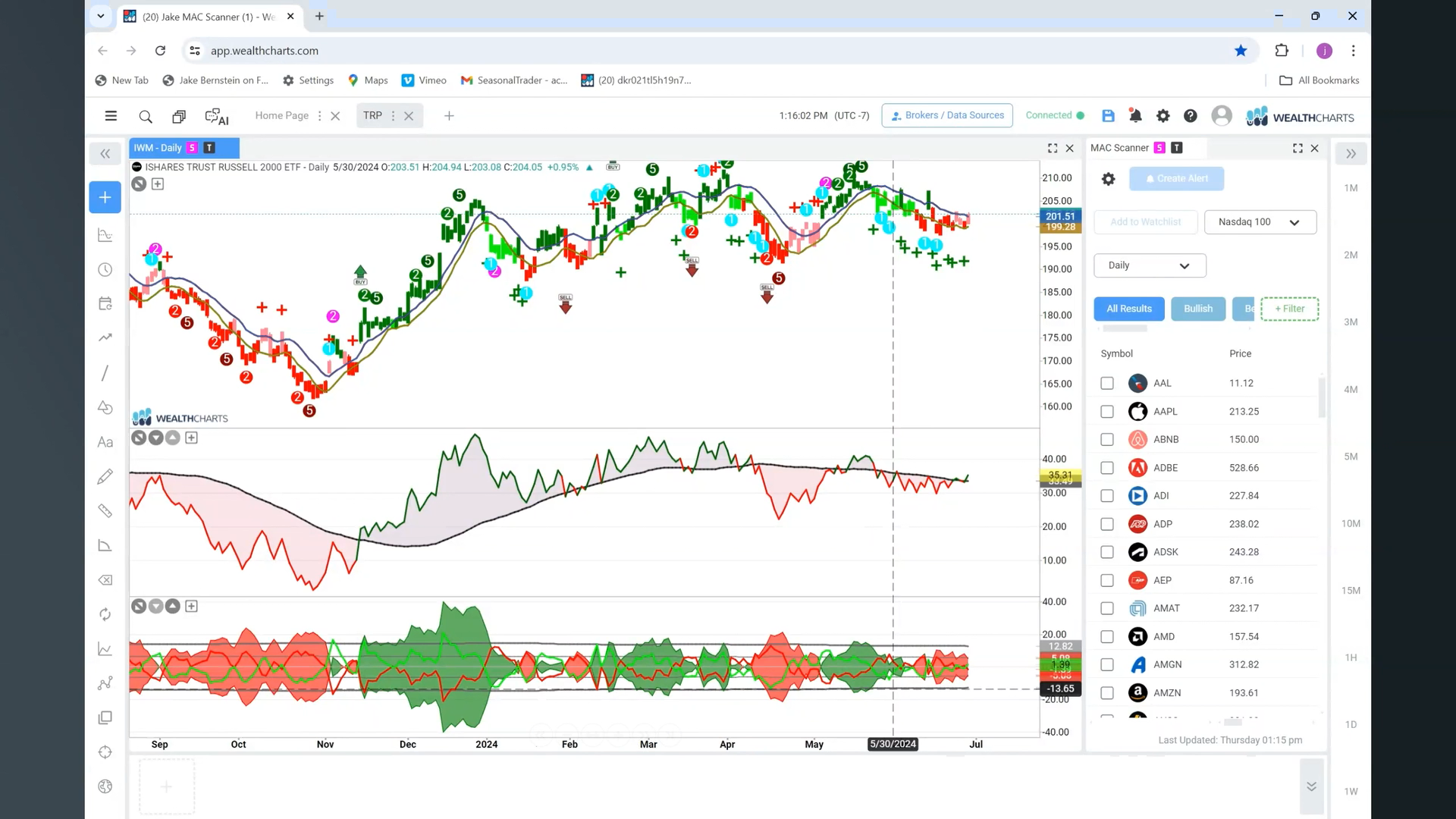Screen dimensions: 1456x819
Task: Open the Nasdaq 100 list dropdown
Action: pyautogui.click(x=1260, y=222)
